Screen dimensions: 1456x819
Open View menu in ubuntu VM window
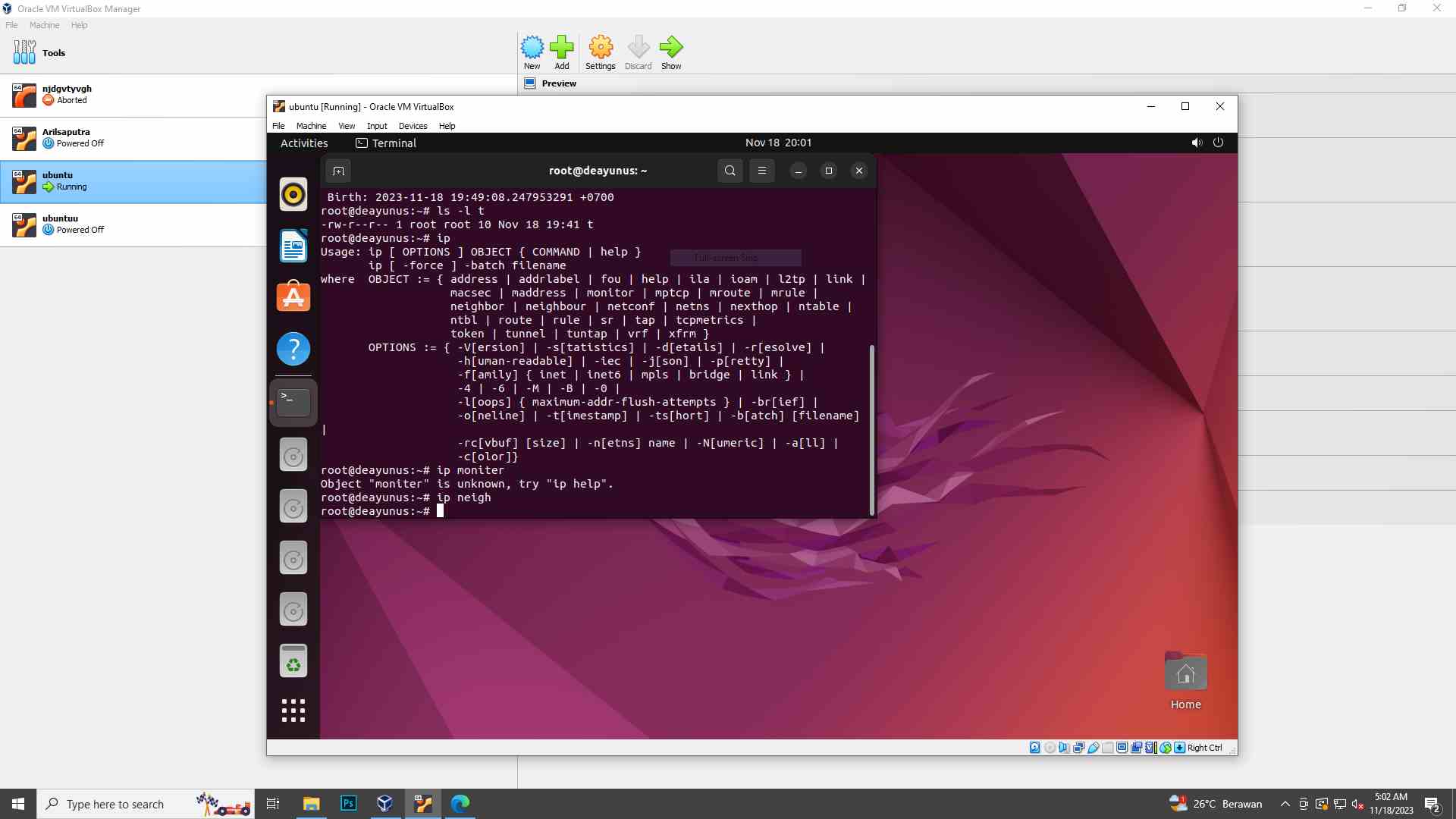[347, 126]
